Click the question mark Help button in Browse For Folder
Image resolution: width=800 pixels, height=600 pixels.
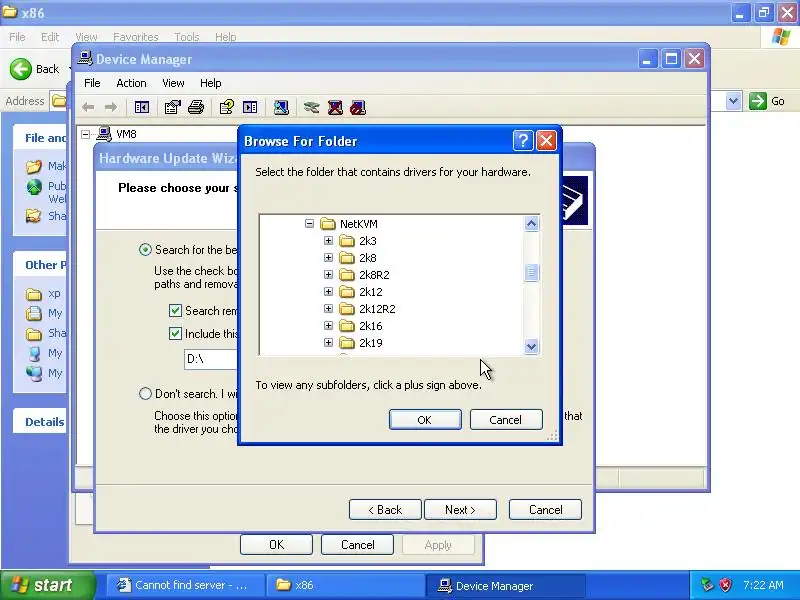[x=523, y=141]
